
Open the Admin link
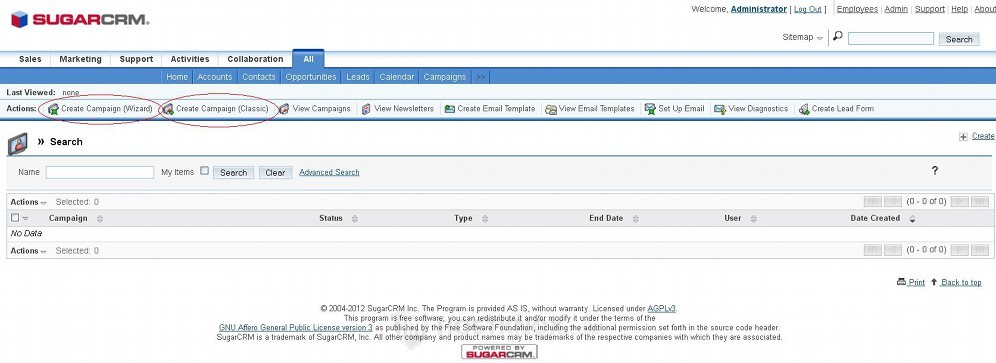(896, 9)
